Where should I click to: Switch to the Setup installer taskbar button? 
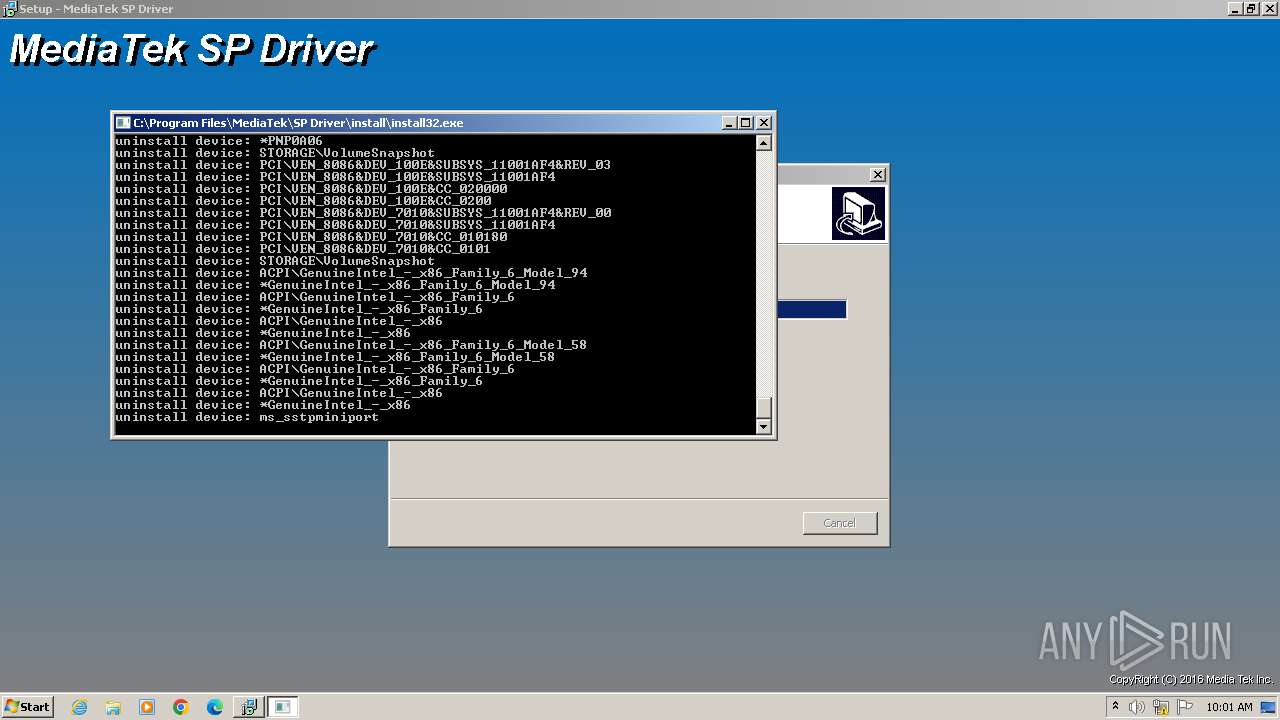(x=248, y=707)
